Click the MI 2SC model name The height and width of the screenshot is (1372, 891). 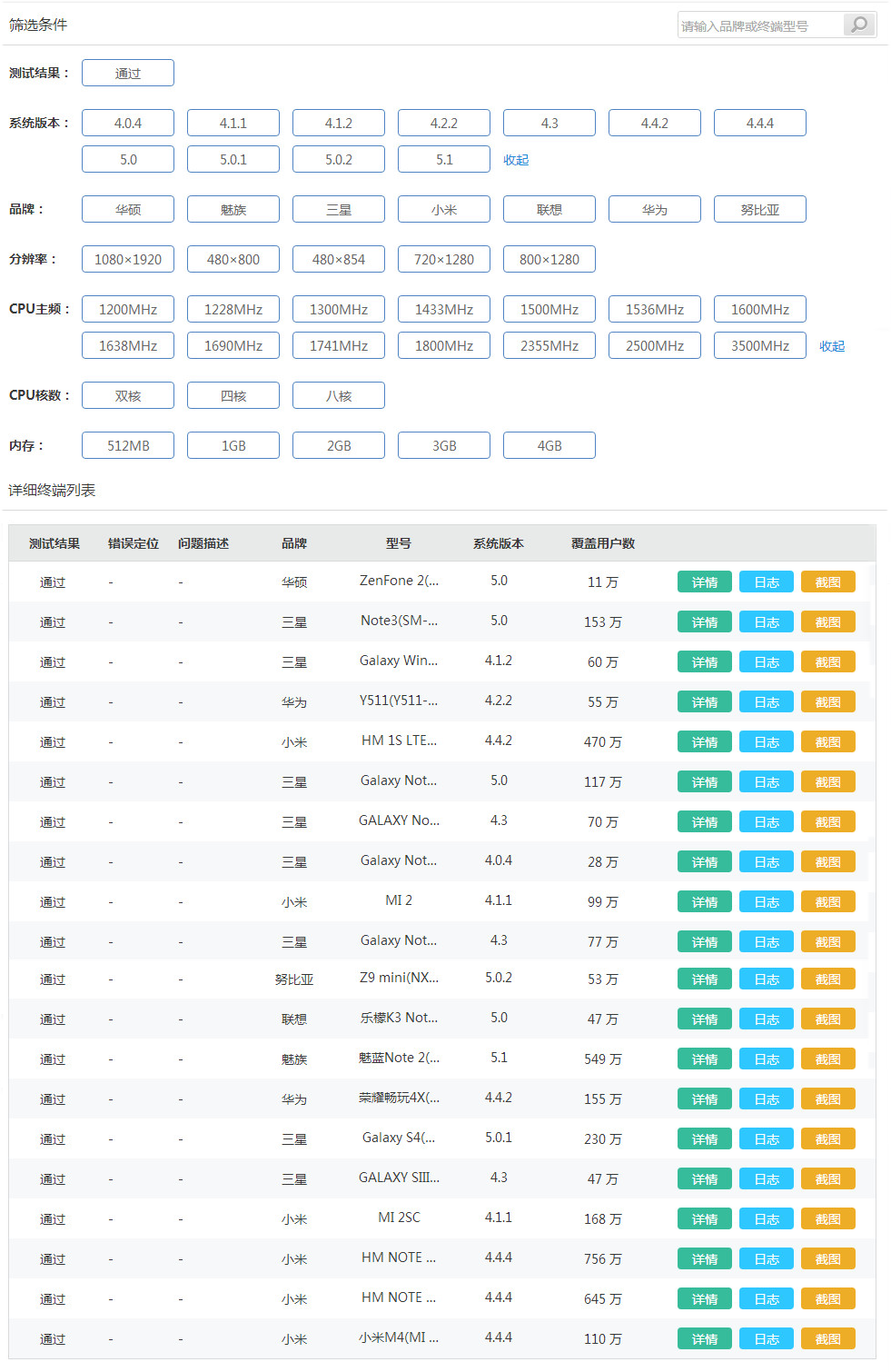click(399, 1218)
